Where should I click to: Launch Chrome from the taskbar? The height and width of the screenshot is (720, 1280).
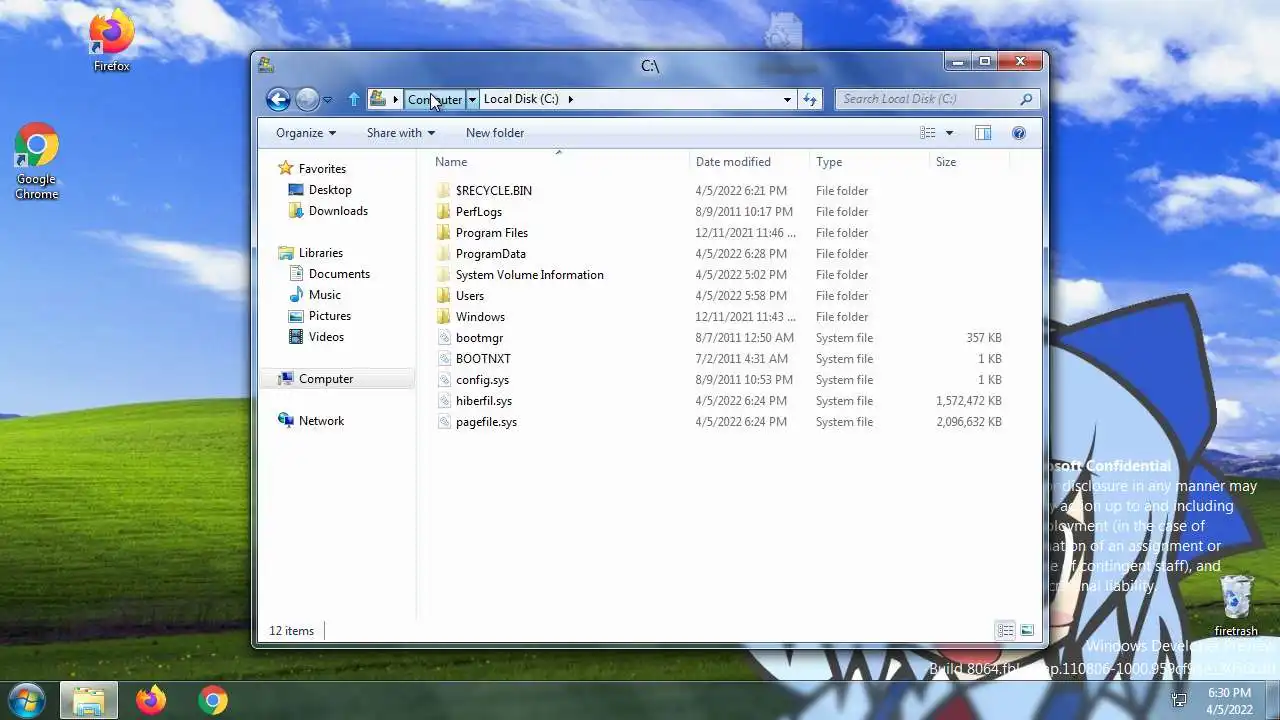pyautogui.click(x=212, y=700)
